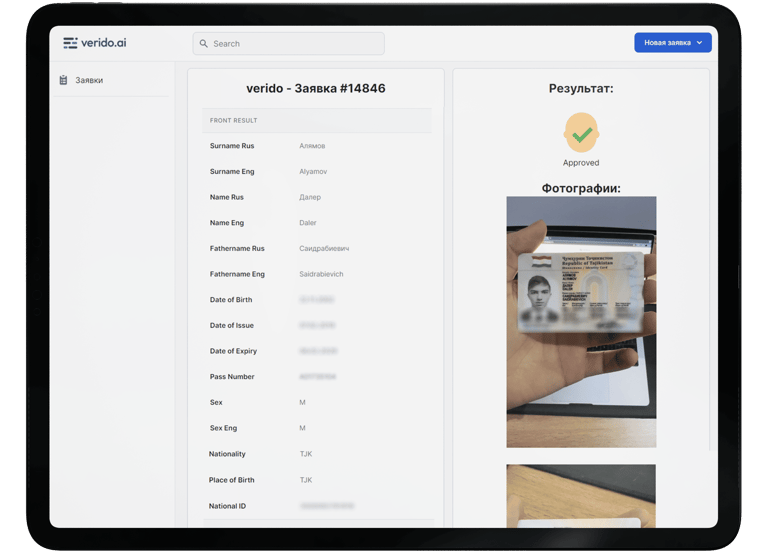Select the Surname Eng value Alyamov
Viewport: 768px width, 552px height.
tap(313, 171)
